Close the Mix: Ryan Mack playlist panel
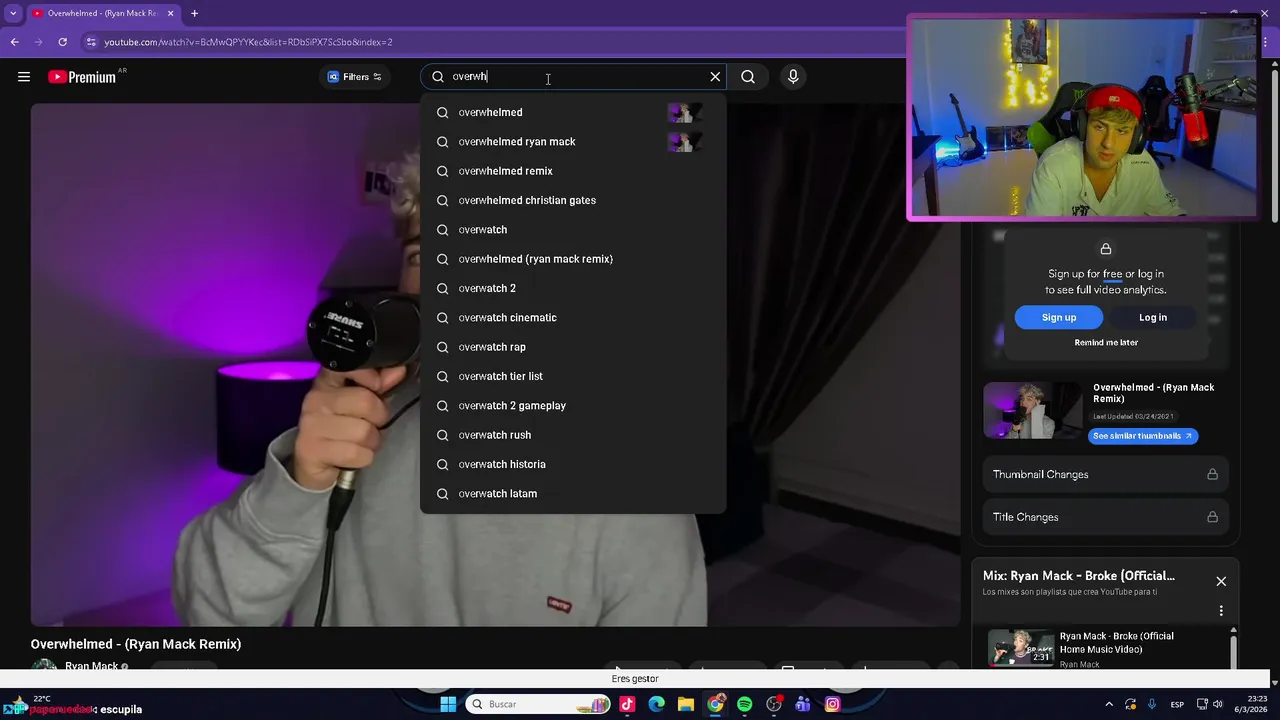 (1221, 581)
